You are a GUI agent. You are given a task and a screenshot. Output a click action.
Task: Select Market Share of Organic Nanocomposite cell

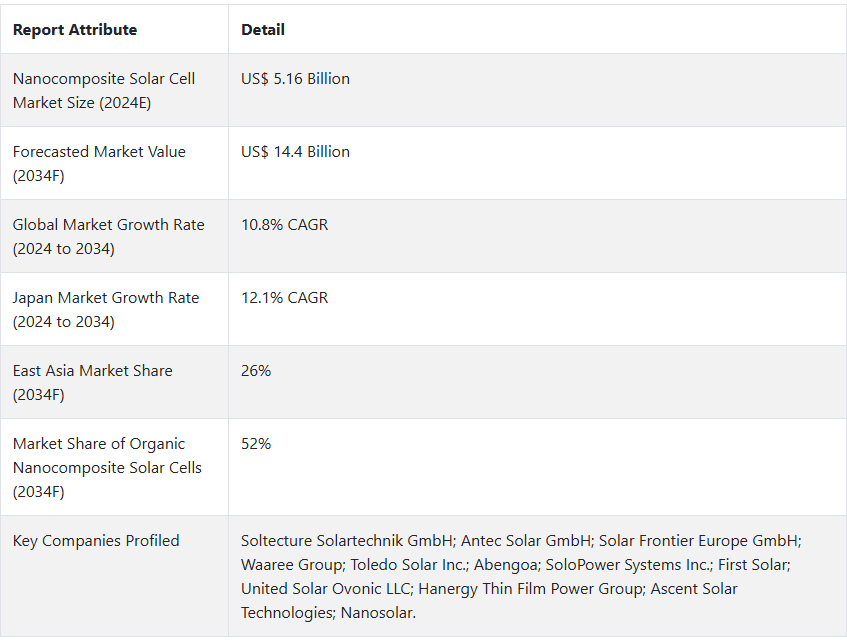115,467
